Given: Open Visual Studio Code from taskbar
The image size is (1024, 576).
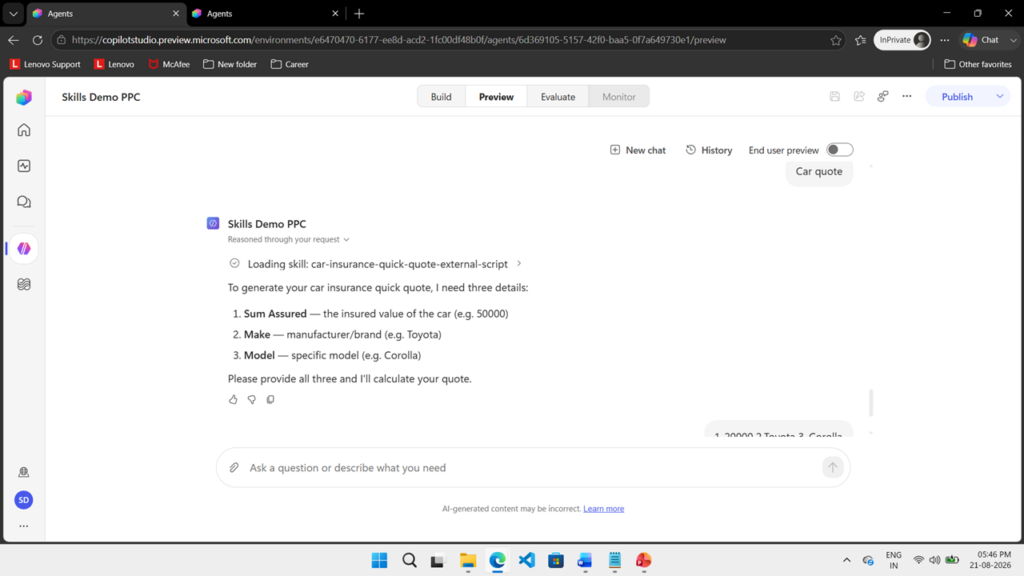Looking at the screenshot, I should point(526,560).
